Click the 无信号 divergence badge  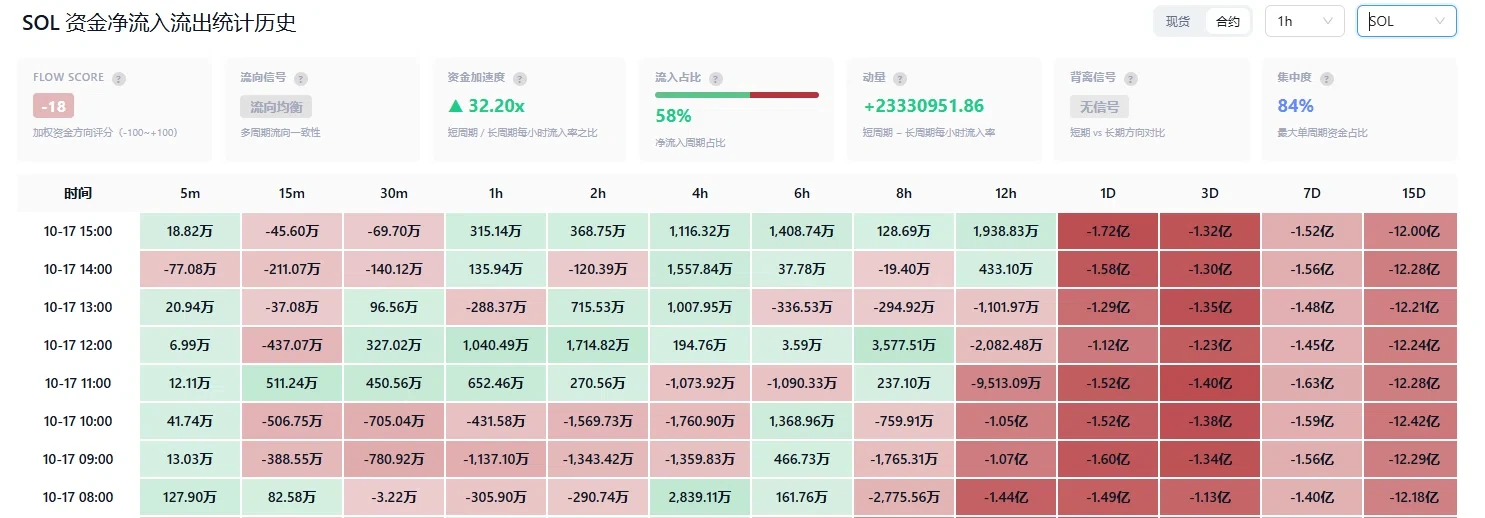click(x=1099, y=106)
